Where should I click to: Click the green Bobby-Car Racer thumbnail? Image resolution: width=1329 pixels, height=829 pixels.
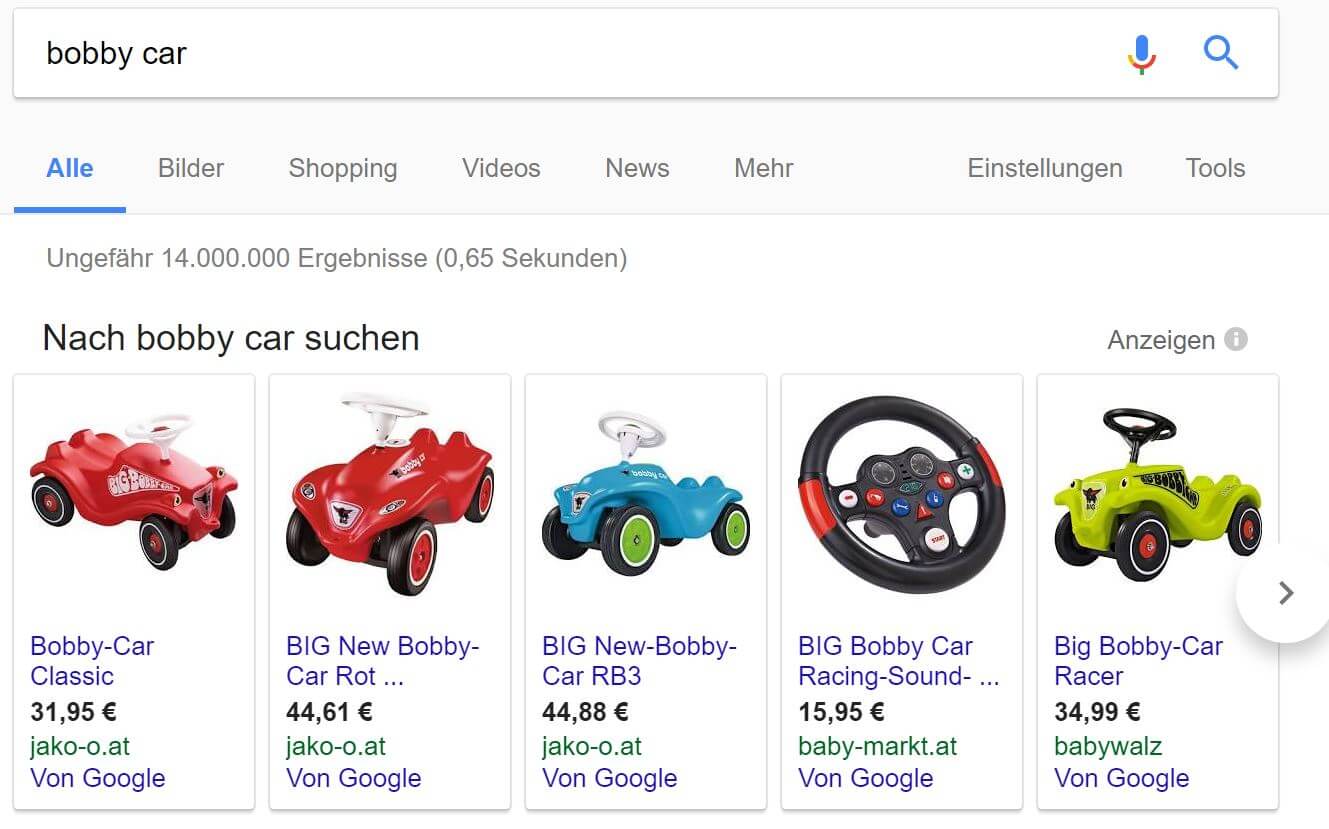coord(1157,495)
